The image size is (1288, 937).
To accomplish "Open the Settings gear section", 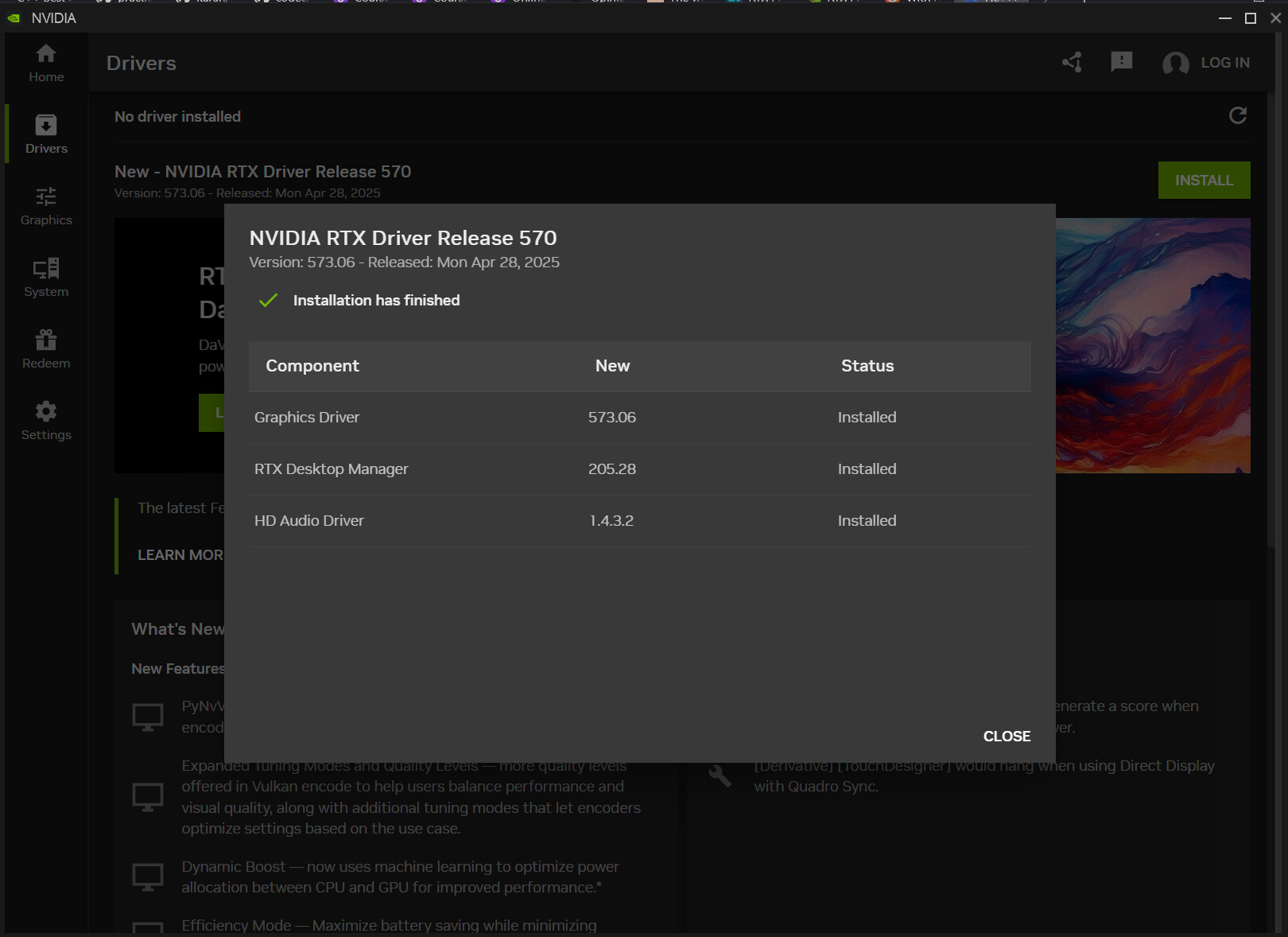I will coord(46,421).
